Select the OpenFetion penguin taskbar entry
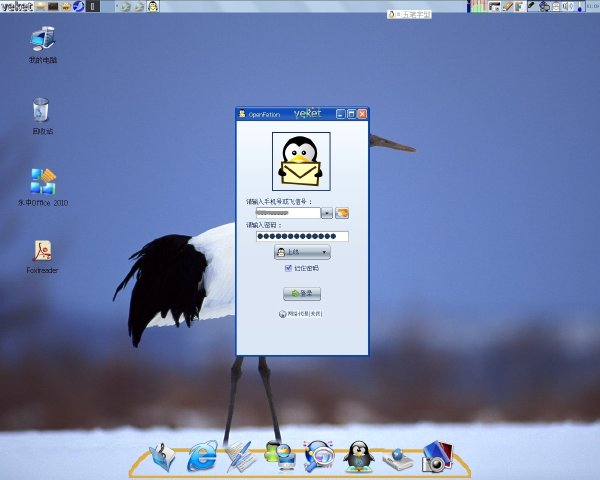This screenshot has width=600, height=480. point(153,7)
